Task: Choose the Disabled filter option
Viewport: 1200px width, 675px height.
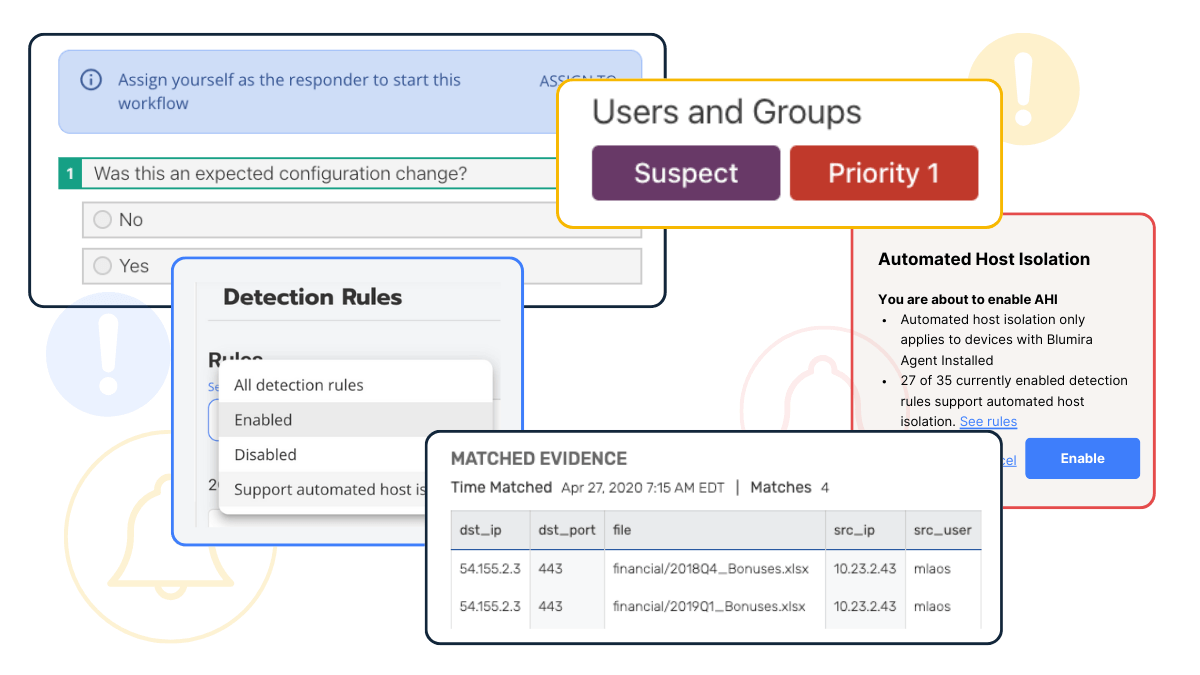Action: click(x=265, y=455)
